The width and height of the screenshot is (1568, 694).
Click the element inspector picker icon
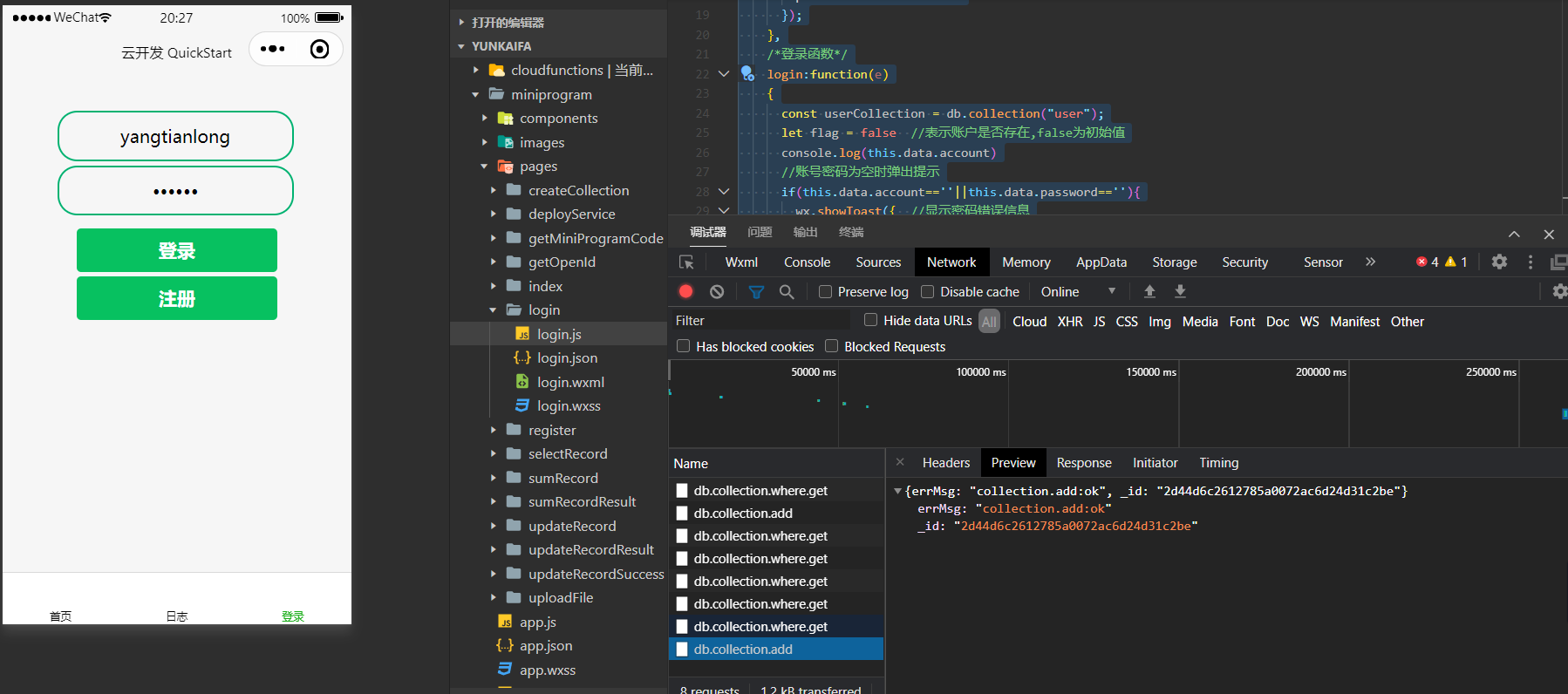tap(686, 262)
